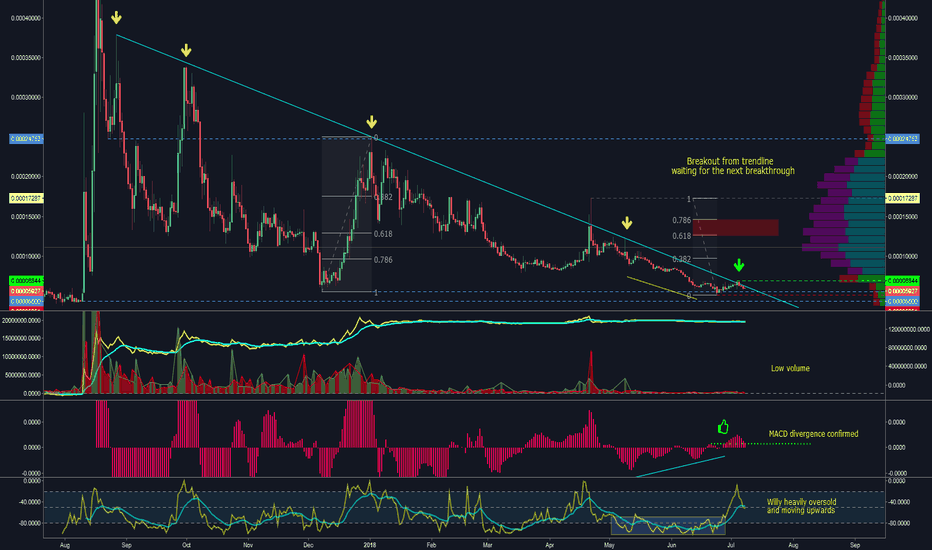The image size is (932, 550).
Task: Click the red 0.00005927 label on left axis
Action: (26, 291)
